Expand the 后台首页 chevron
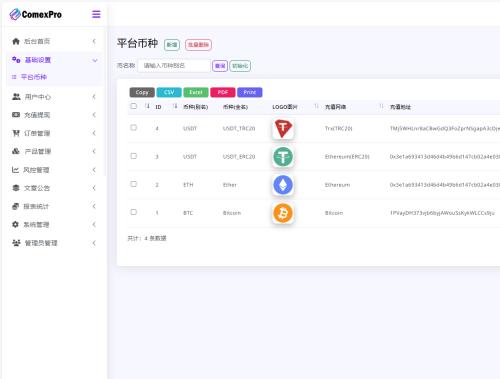The width and height of the screenshot is (500, 379). point(94,41)
